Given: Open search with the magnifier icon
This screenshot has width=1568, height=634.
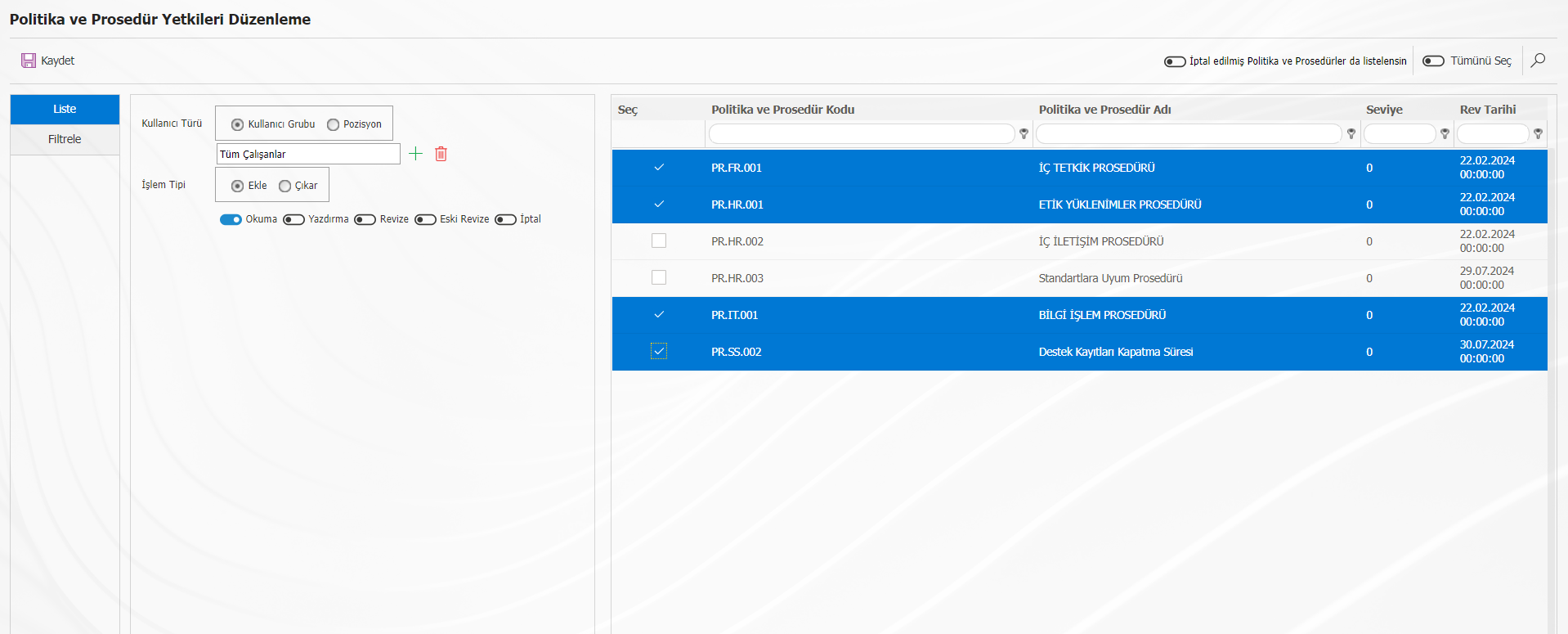Looking at the screenshot, I should pos(1538,60).
